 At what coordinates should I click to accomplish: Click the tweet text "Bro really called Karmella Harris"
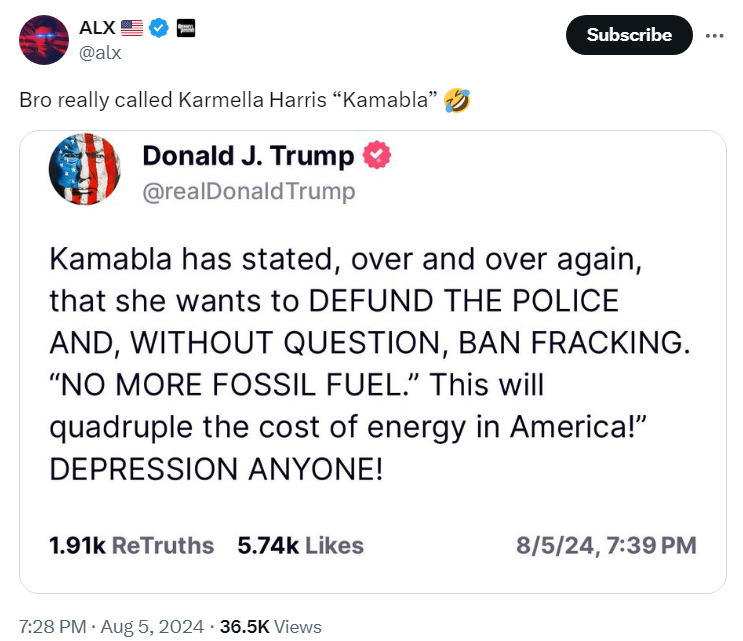[x=173, y=100]
